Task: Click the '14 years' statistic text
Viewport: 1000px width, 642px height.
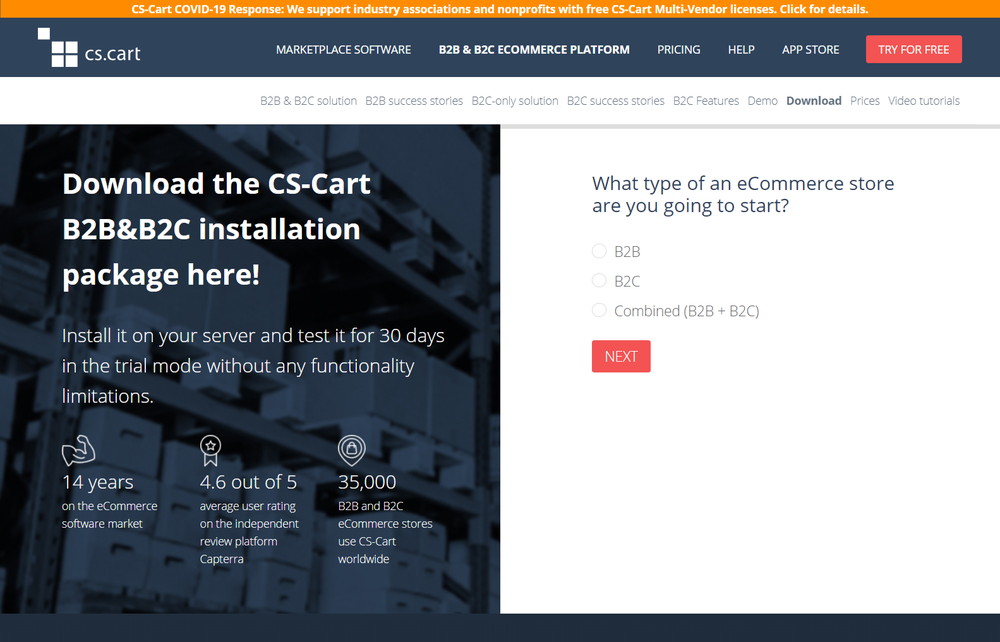Action: click(x=98, y=482)
